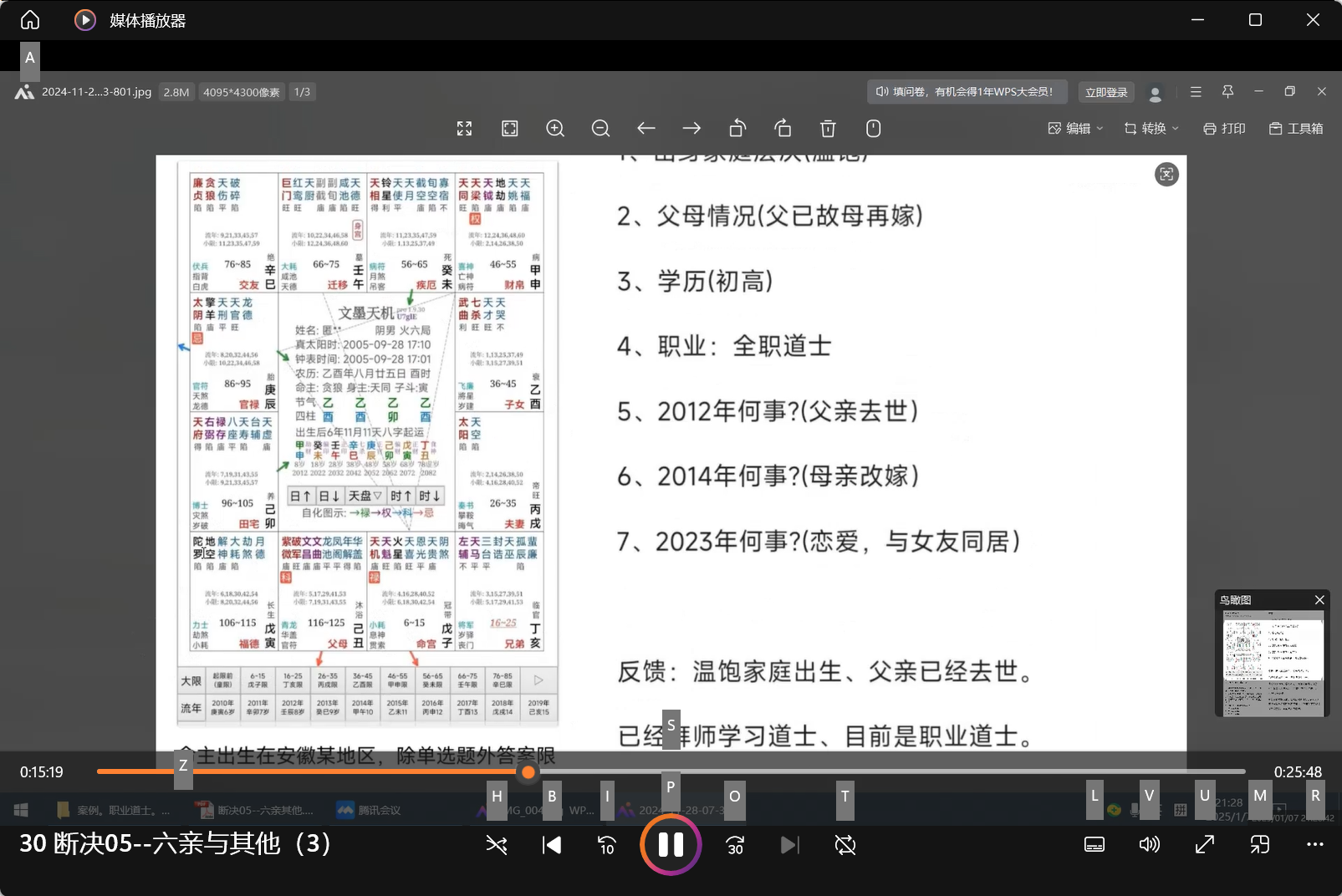Open the more options menu
The image size is (1342, 896).
pos(1315,845)
